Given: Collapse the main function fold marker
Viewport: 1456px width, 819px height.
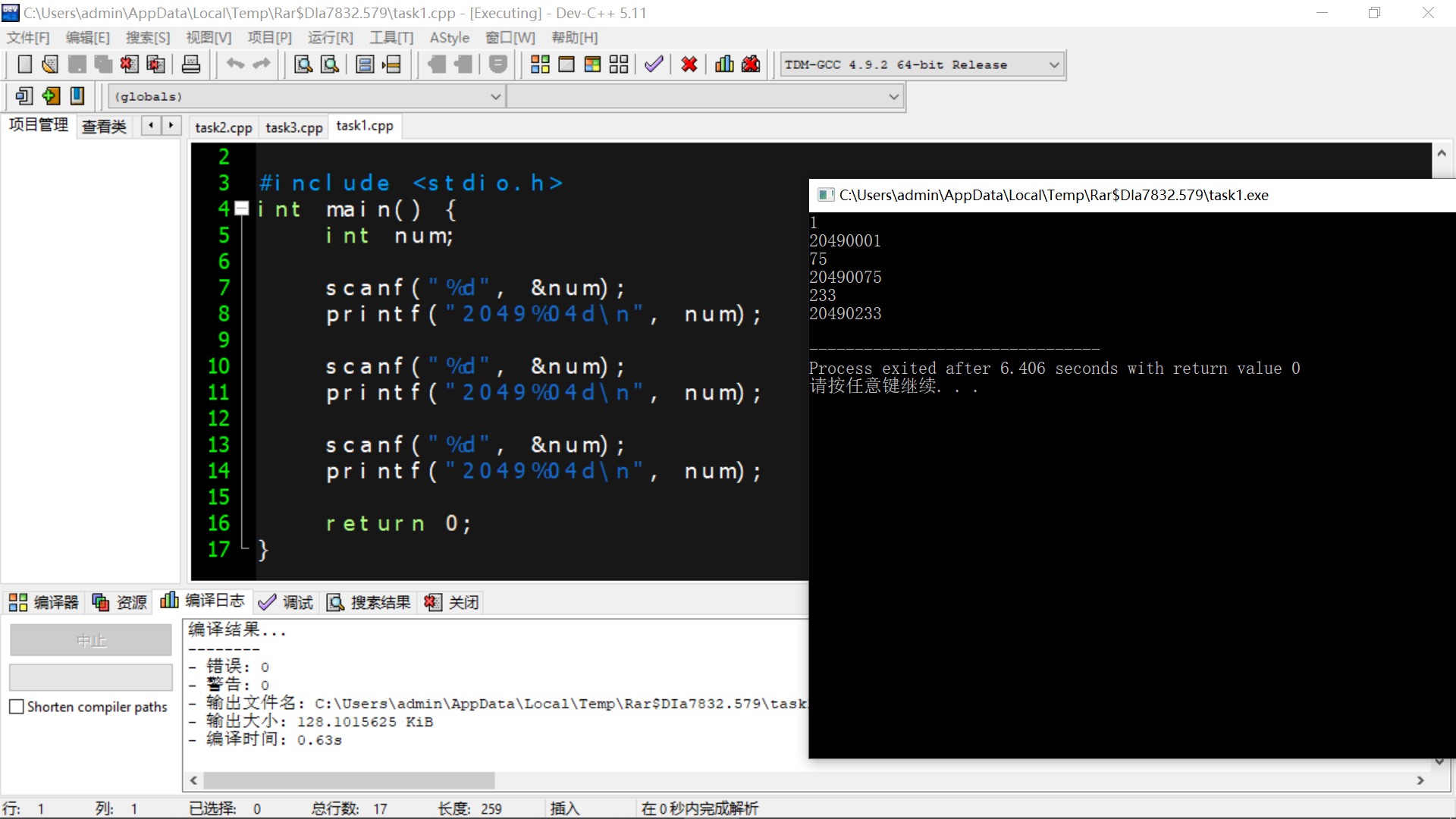Looking at the screenshot, I should 242,209.
